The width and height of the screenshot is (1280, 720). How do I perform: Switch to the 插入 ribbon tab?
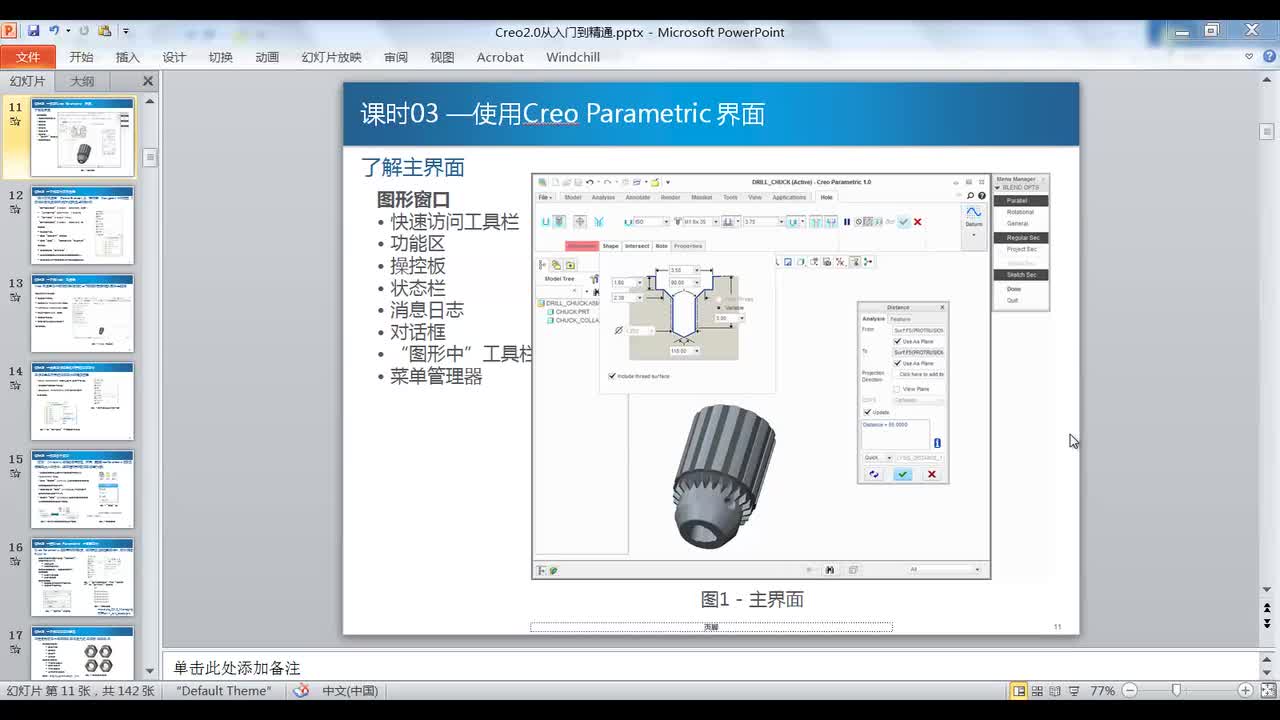pyautogui.click(x=127, y=57)
